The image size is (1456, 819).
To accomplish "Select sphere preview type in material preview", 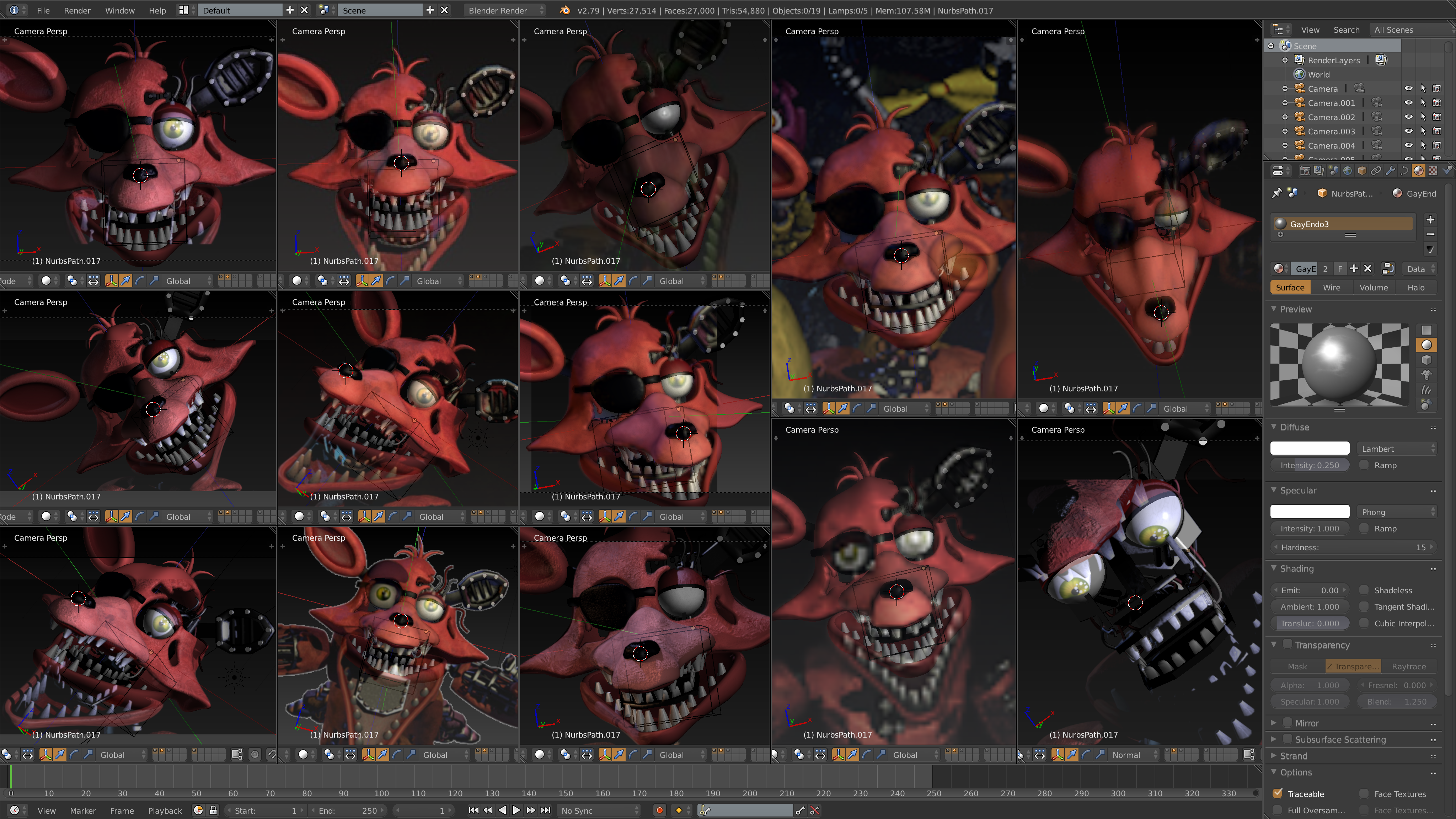I will pyautogui.click(x=1426, y=346).
